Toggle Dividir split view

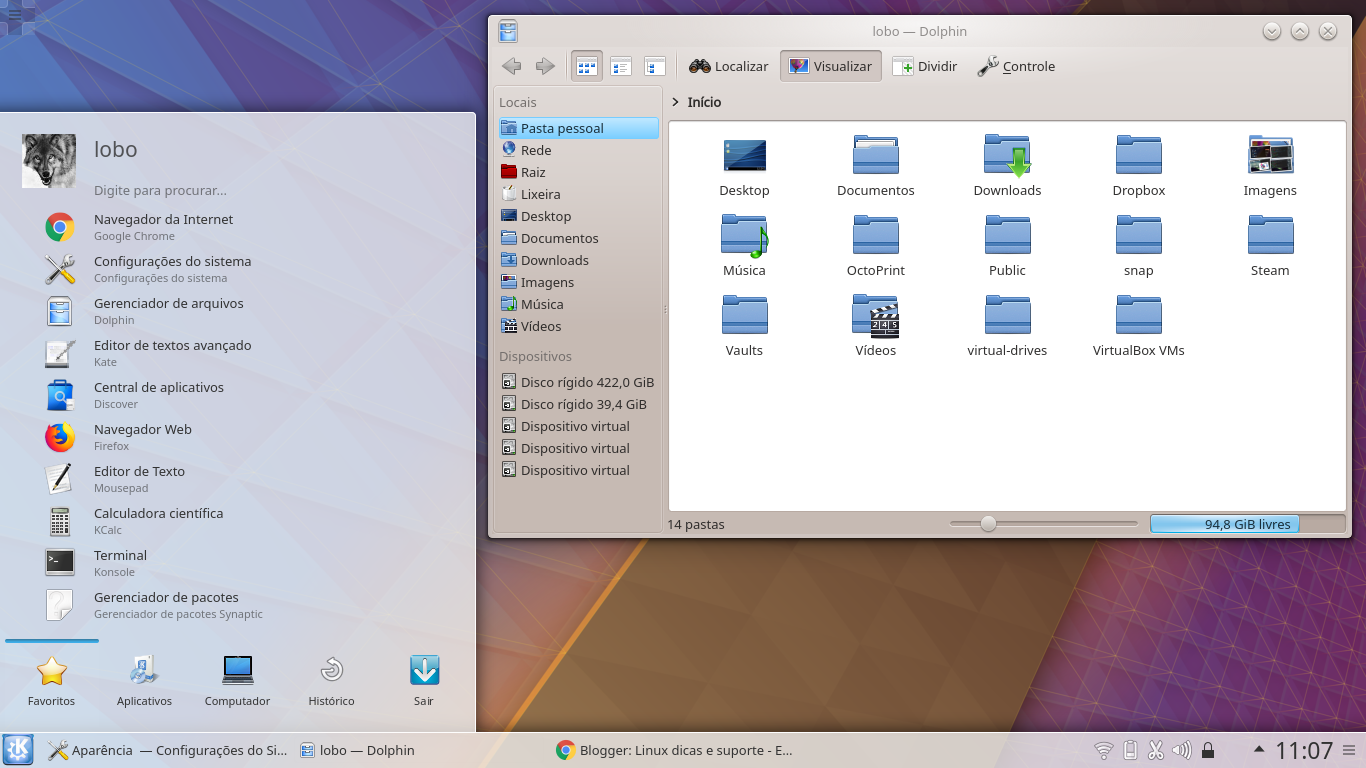924,66
